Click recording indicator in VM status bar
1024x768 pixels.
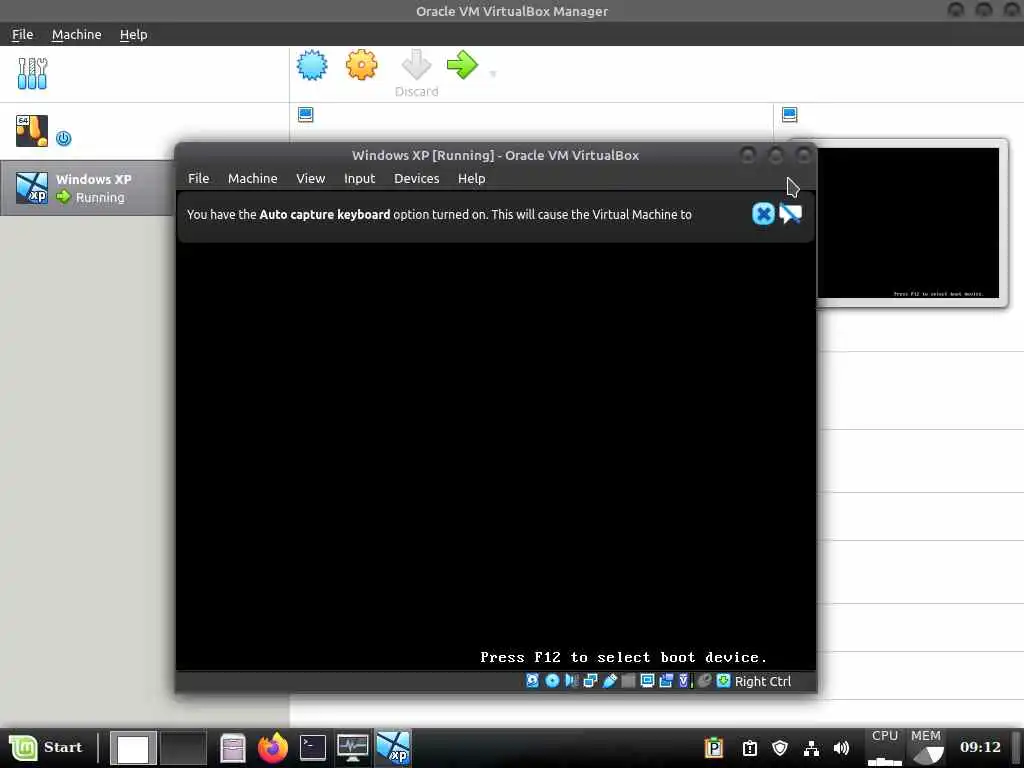(x=666, y=681)
